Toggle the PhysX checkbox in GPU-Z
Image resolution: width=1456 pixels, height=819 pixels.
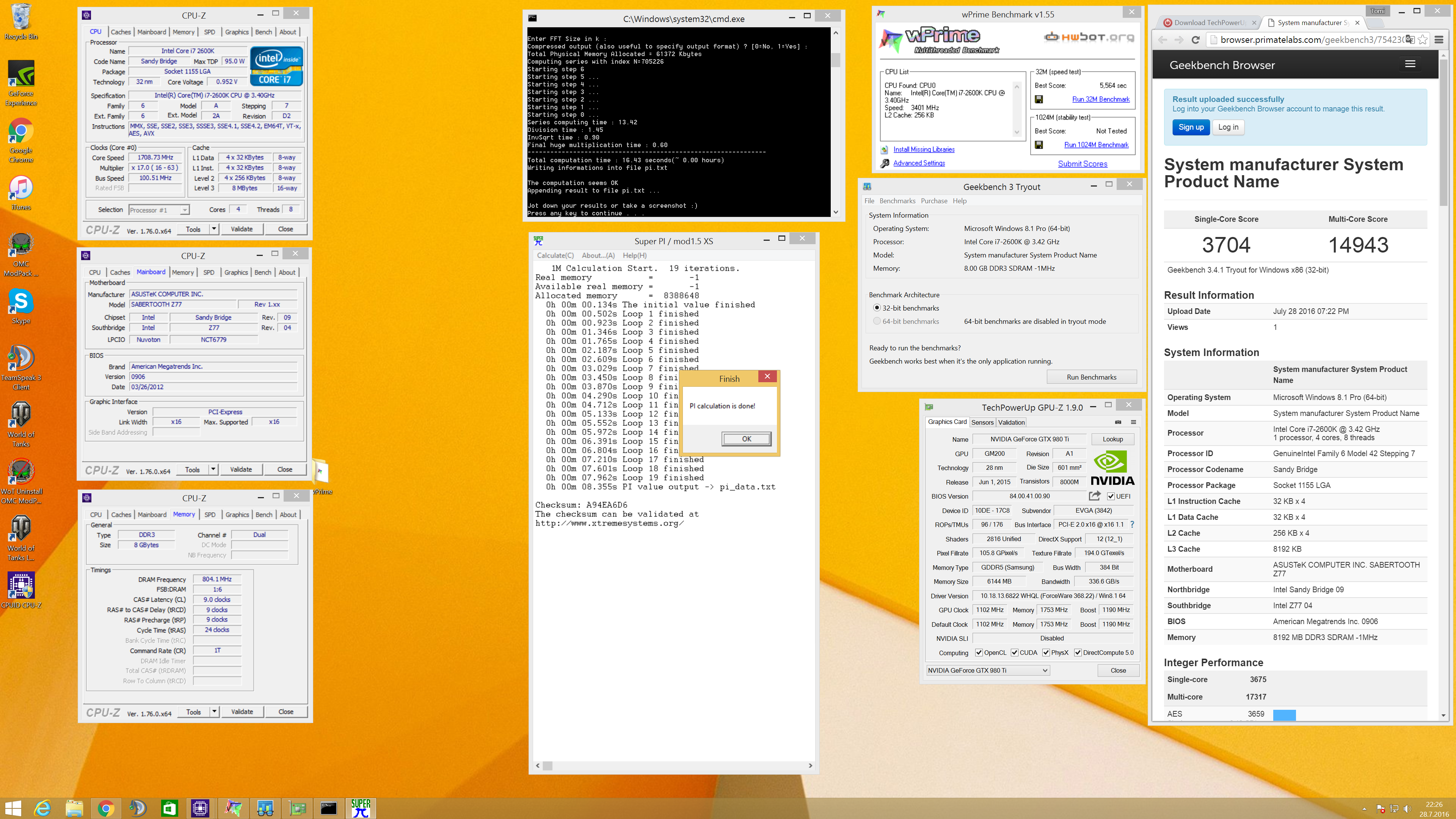(x=1046, y=653)
